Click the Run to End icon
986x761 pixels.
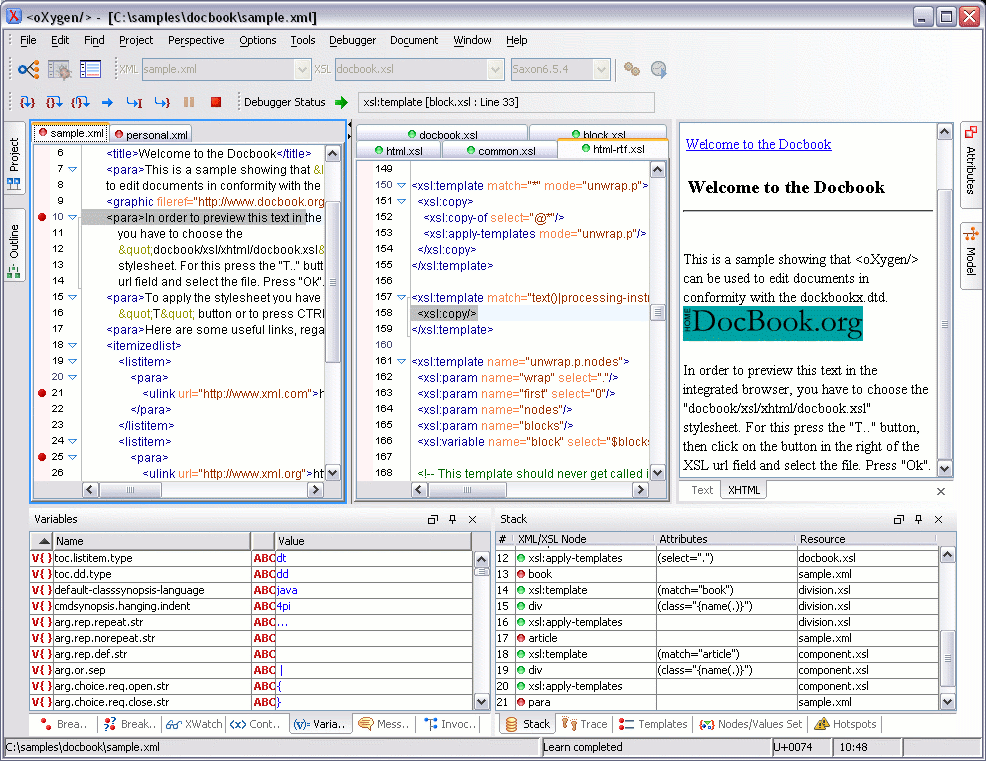tap(162, 102)
